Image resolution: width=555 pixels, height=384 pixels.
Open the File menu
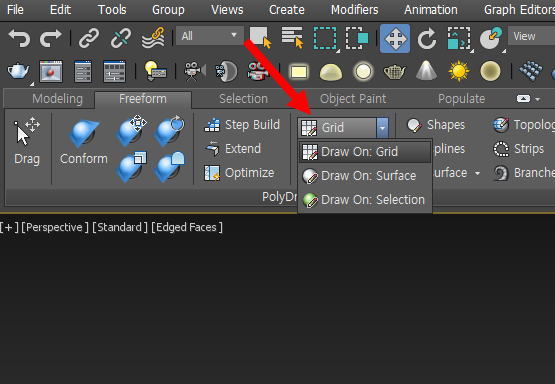point(15,10)
